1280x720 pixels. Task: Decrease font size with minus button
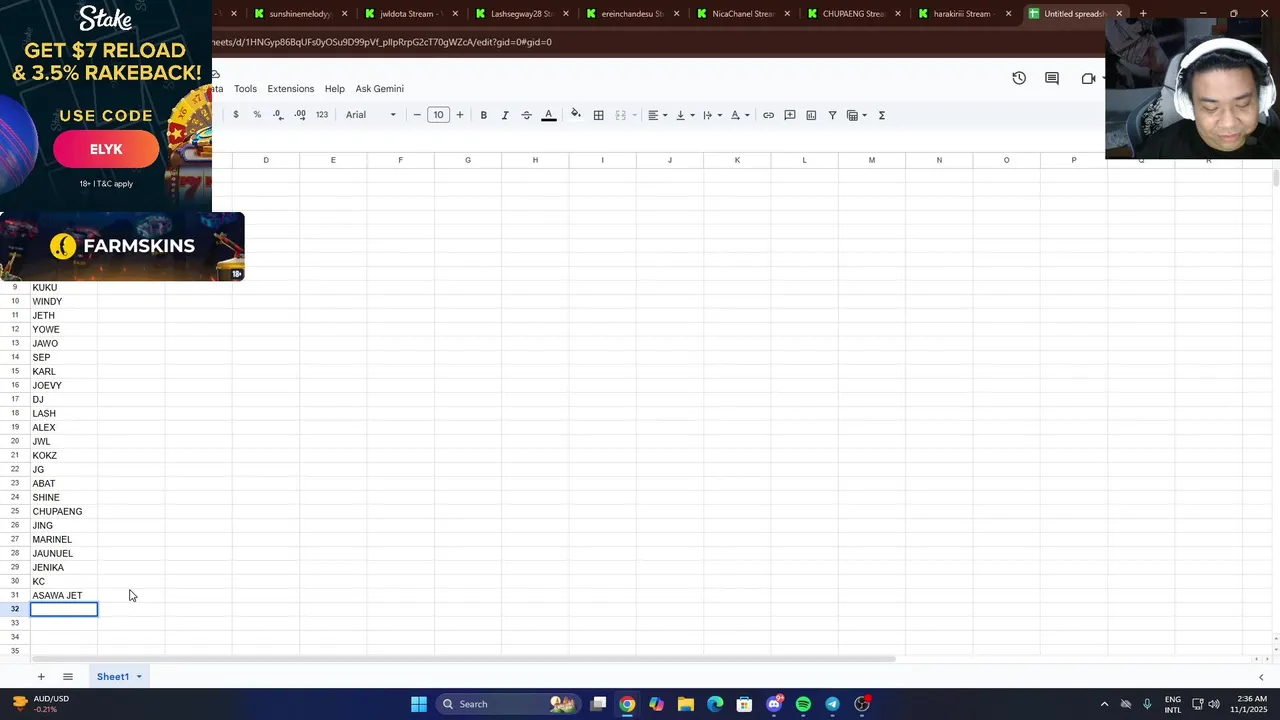[x=417, y=115]
